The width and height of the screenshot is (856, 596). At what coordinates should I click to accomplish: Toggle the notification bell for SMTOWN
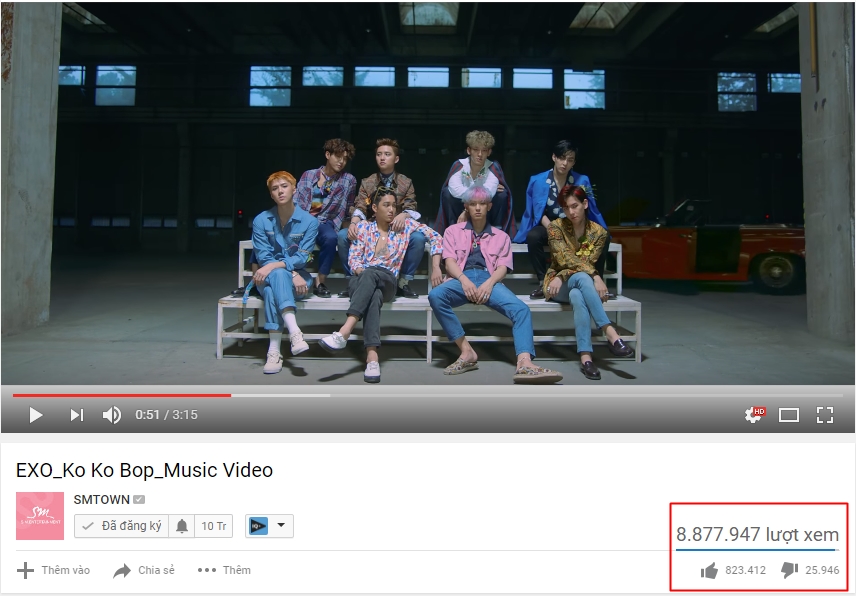pos(182,526)
